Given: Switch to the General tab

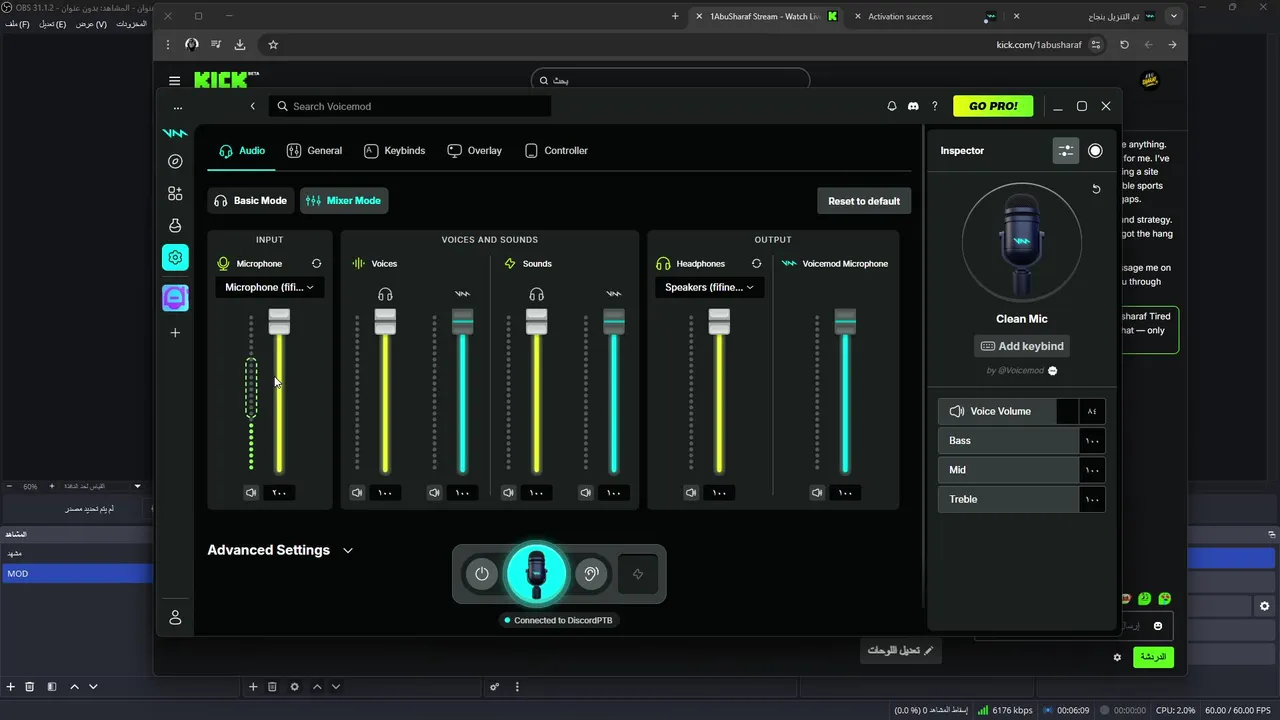Looking at the screenshot, I should click(x=314, y=151).
